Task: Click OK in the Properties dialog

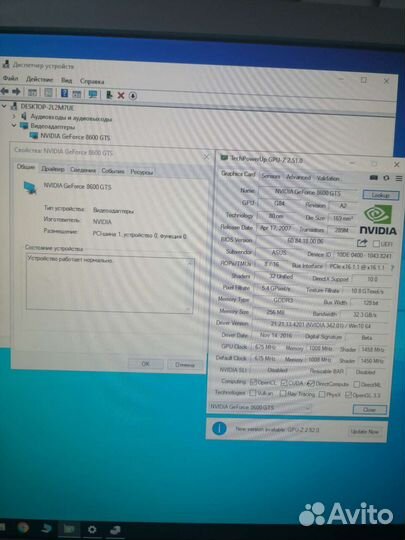Action: click(x=145, y=364)
